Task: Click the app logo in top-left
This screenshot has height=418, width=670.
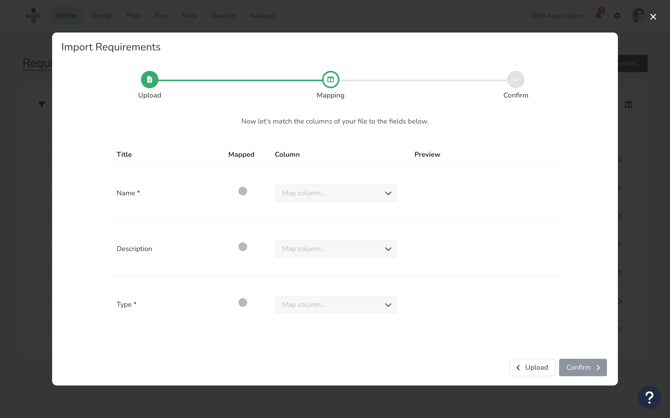Action: tap(34, 15)
